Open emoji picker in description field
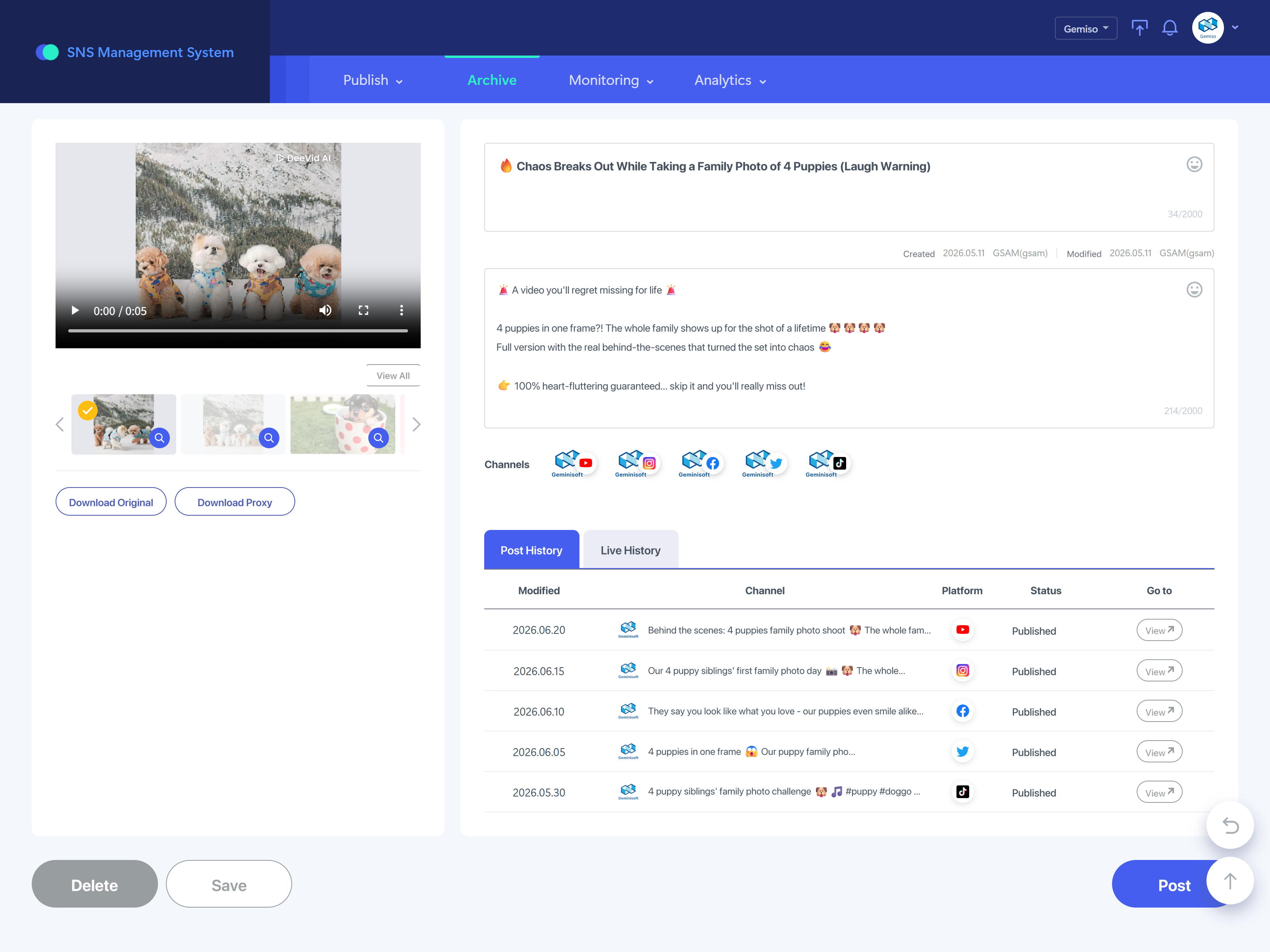The image size is (1270, 952). click(x=1194, y=290)
